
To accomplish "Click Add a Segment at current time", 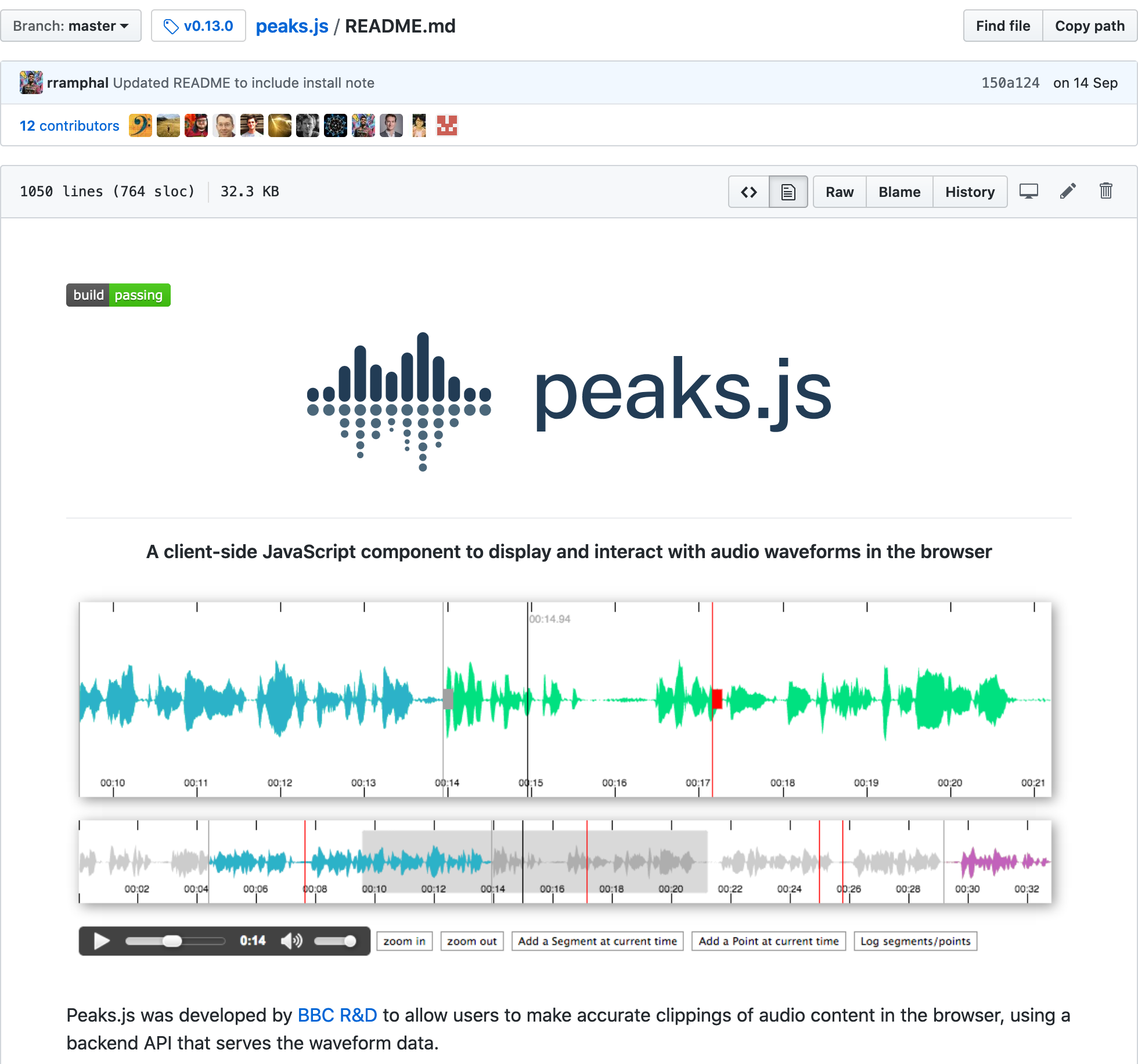I will coord(597,941).
